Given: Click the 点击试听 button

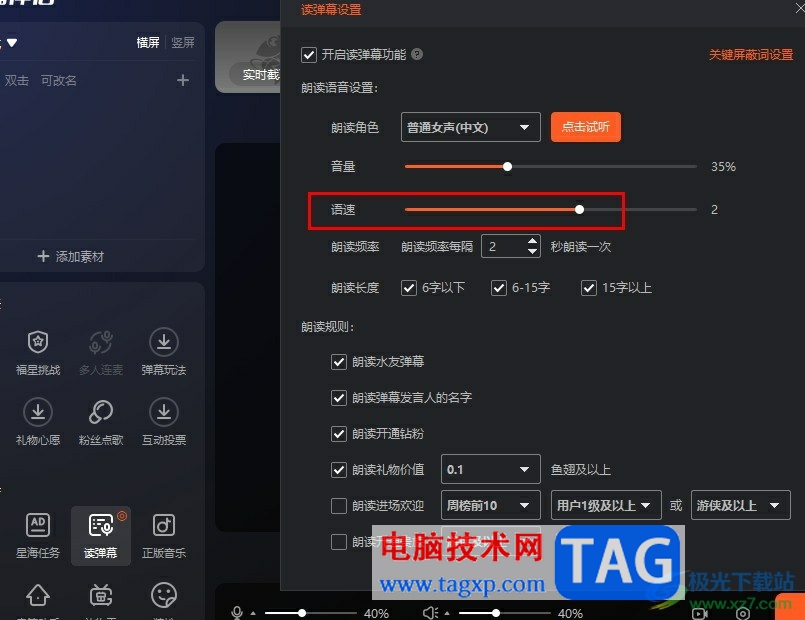Looking at the screenshot, I should tap(586, 127).
